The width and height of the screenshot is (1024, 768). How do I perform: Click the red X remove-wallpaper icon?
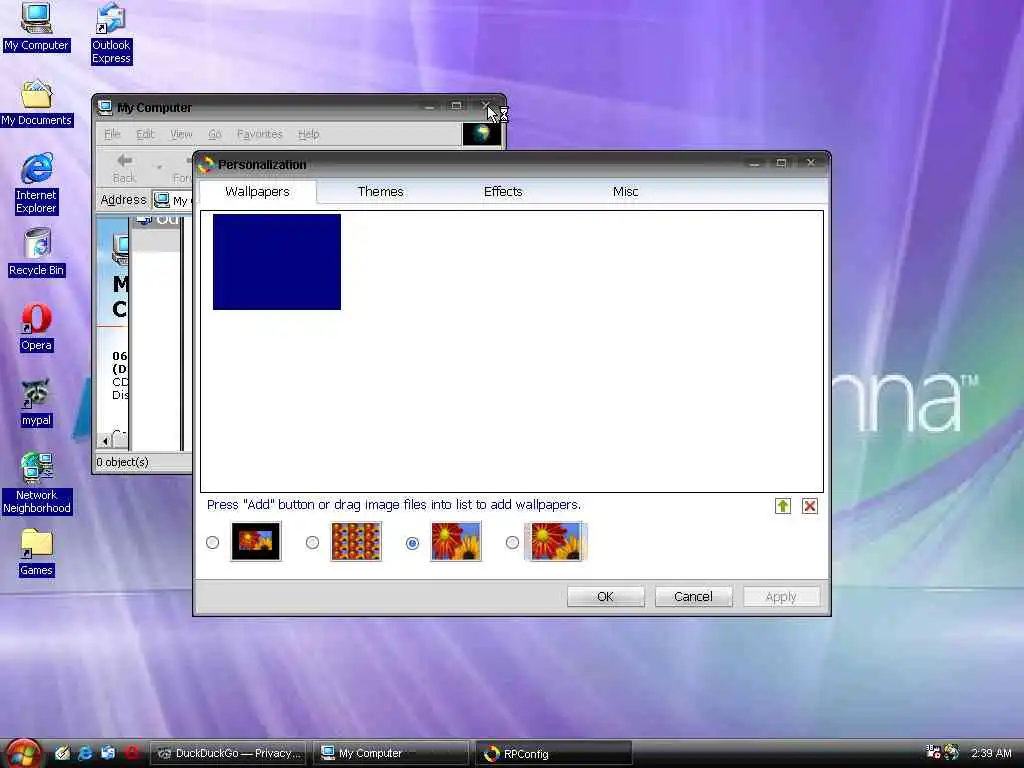810,506
